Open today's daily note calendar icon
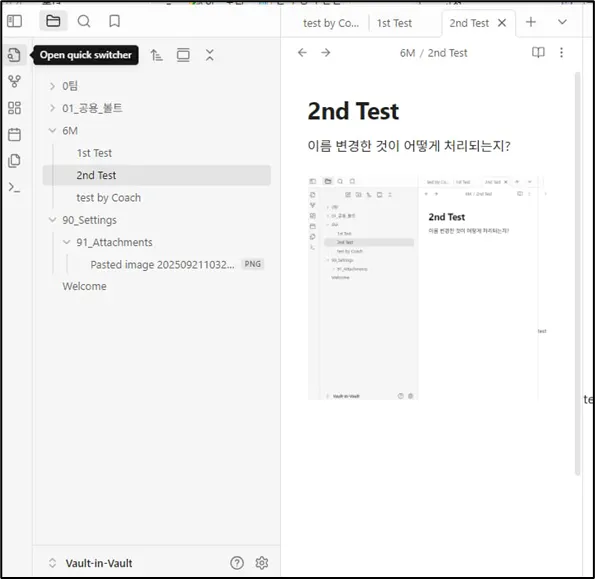This screenshot has width=595, height=579. tap(14, 134)
